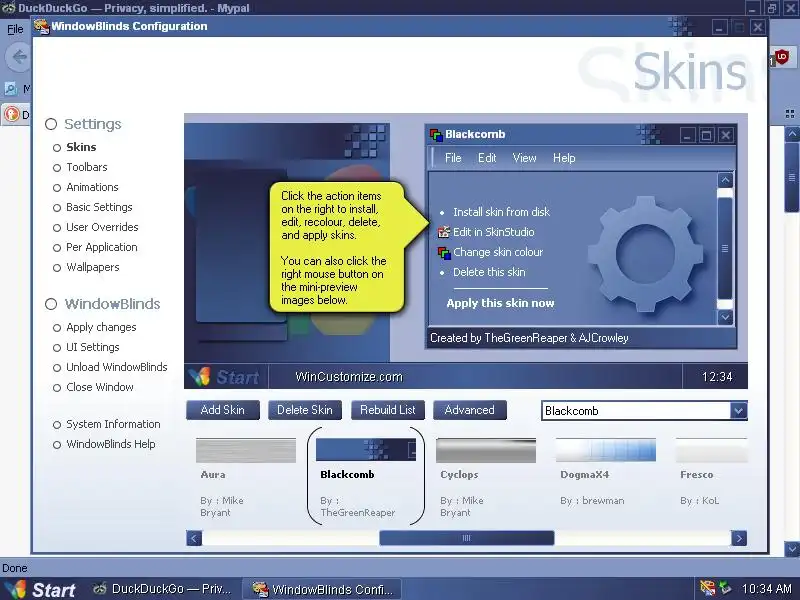Select the DogmaX4 skin thumbnail
The height and width of the screenshot is (600, 800).
pyautogui.click(x=606, y=450)
